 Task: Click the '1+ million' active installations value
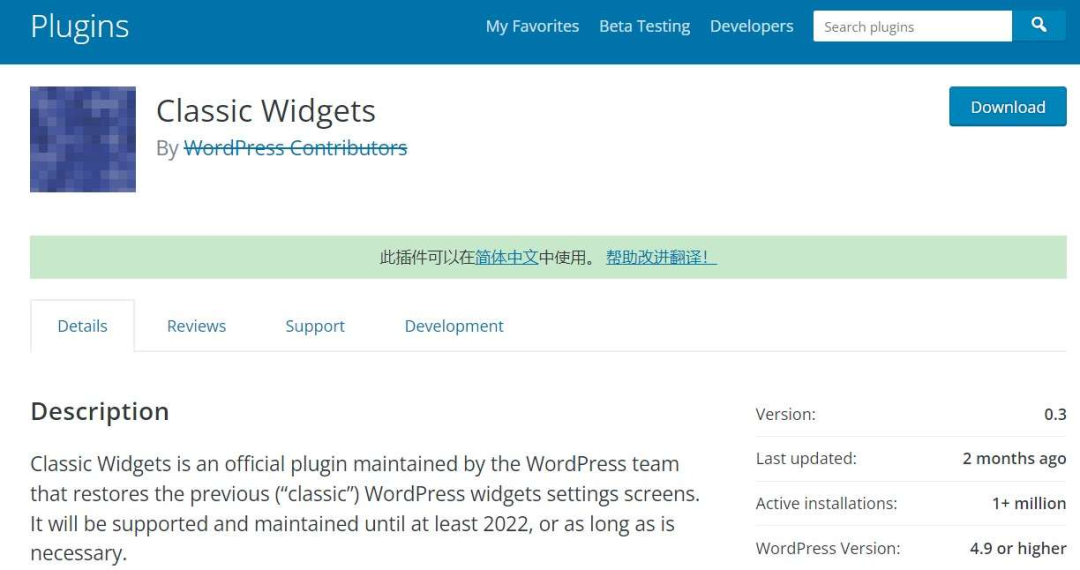coord(1029,503)
